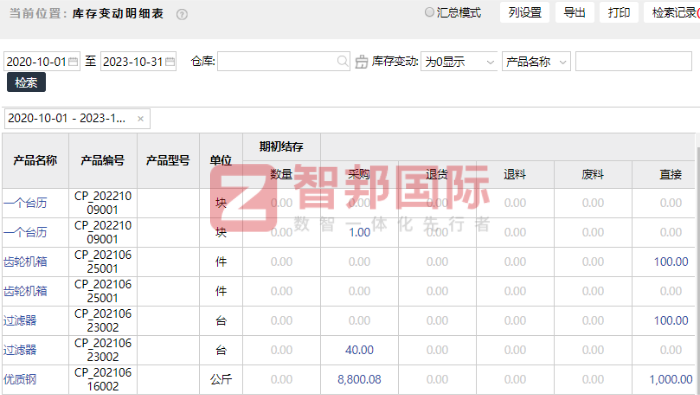Click the 公斤 unit cell for 优质钢
Screen dimensions: 700x395
[221, 380]
